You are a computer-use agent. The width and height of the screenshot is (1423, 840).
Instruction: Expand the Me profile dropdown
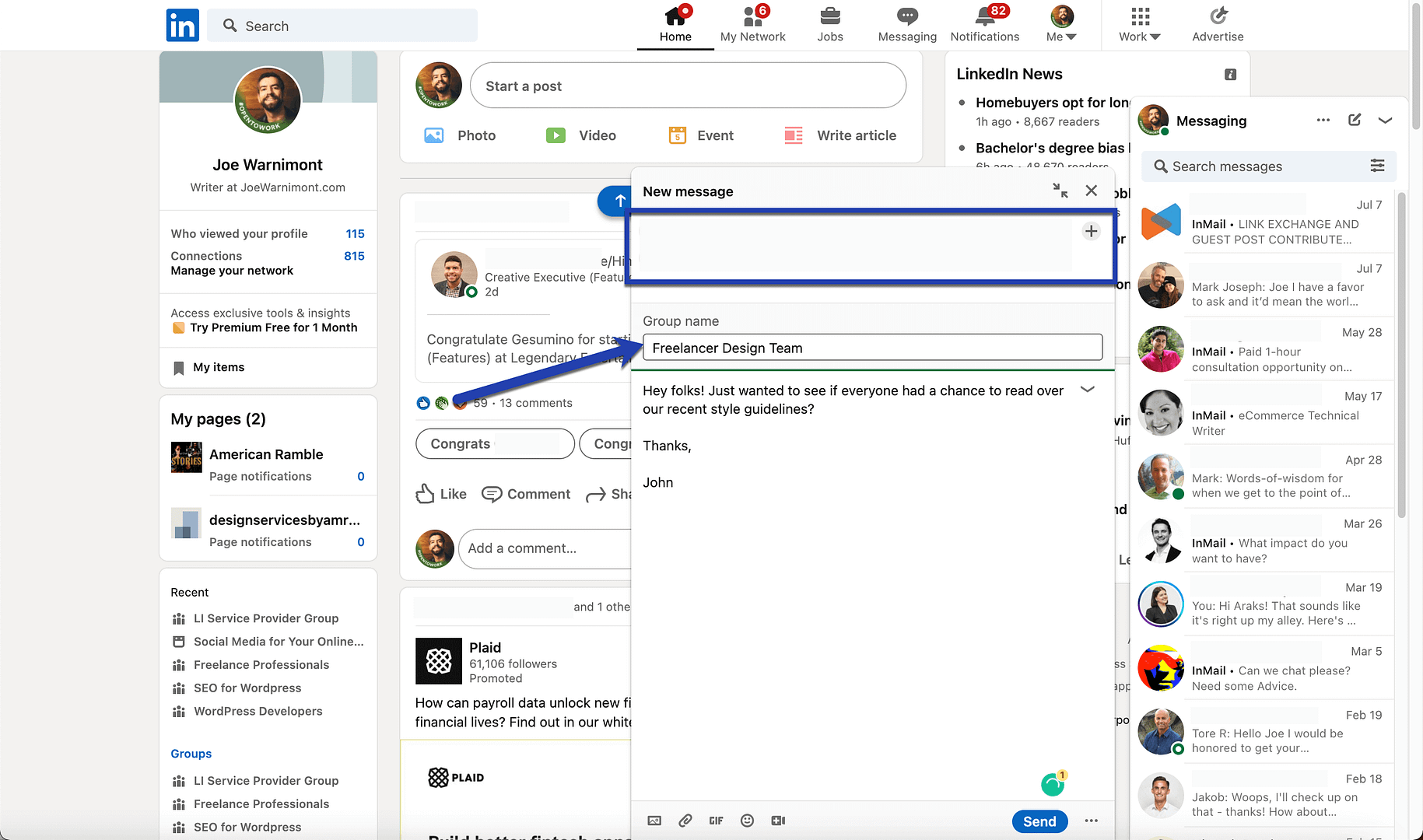coord(1061,25)
